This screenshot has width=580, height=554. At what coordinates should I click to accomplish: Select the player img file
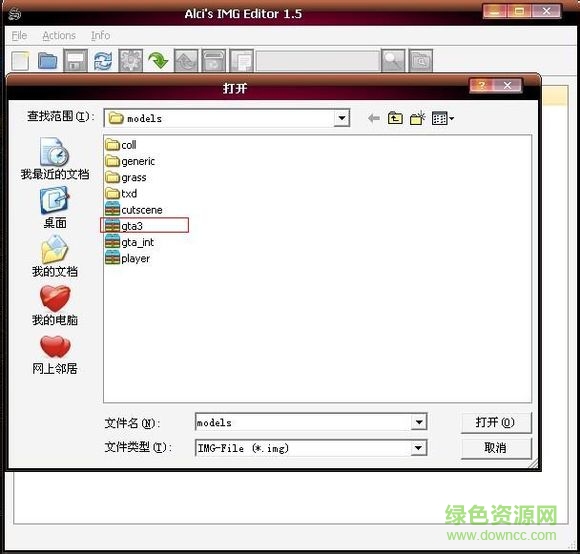point(128,259)
